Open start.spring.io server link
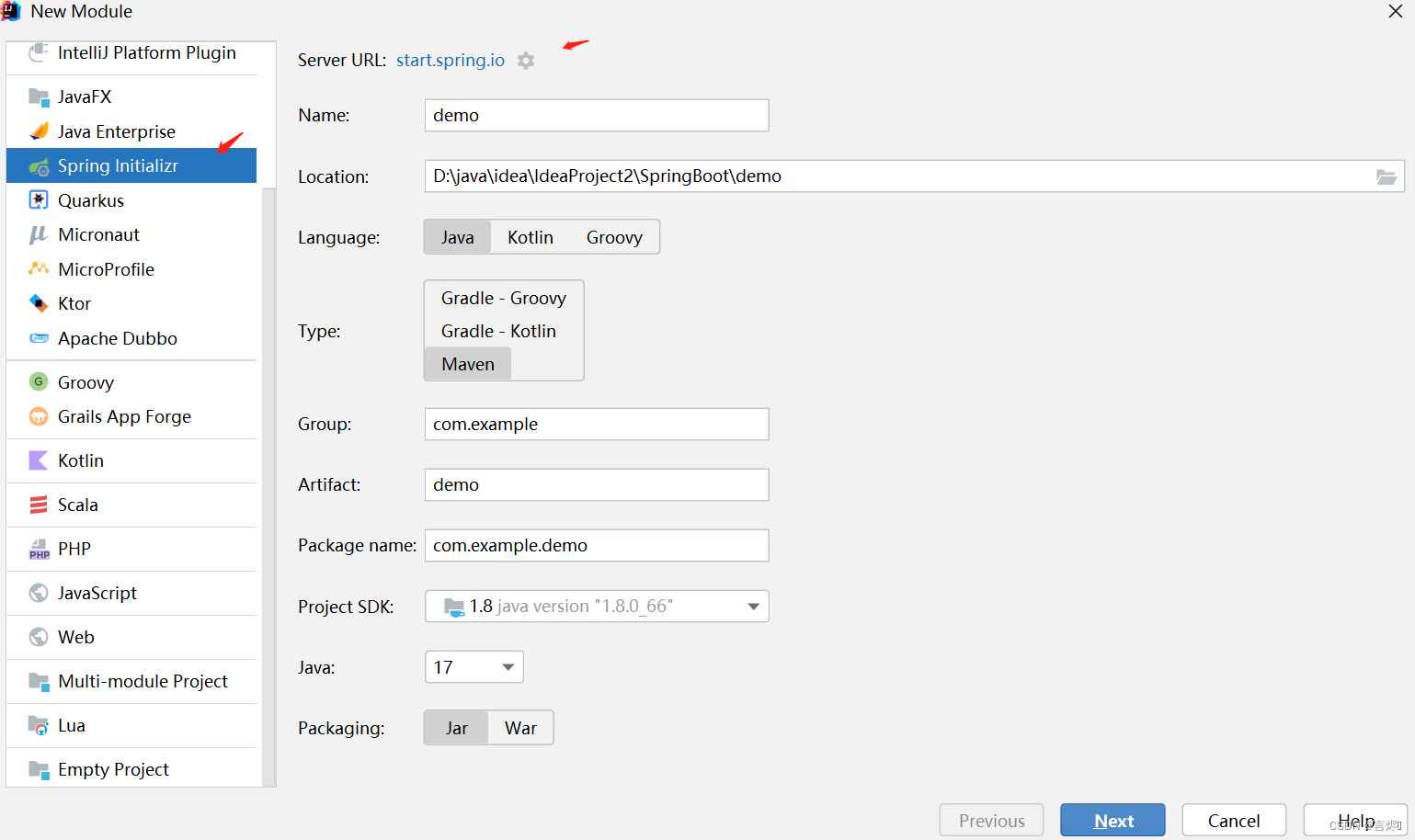The height and width of the screenshot is (840, 1415). tap(451, 60)
